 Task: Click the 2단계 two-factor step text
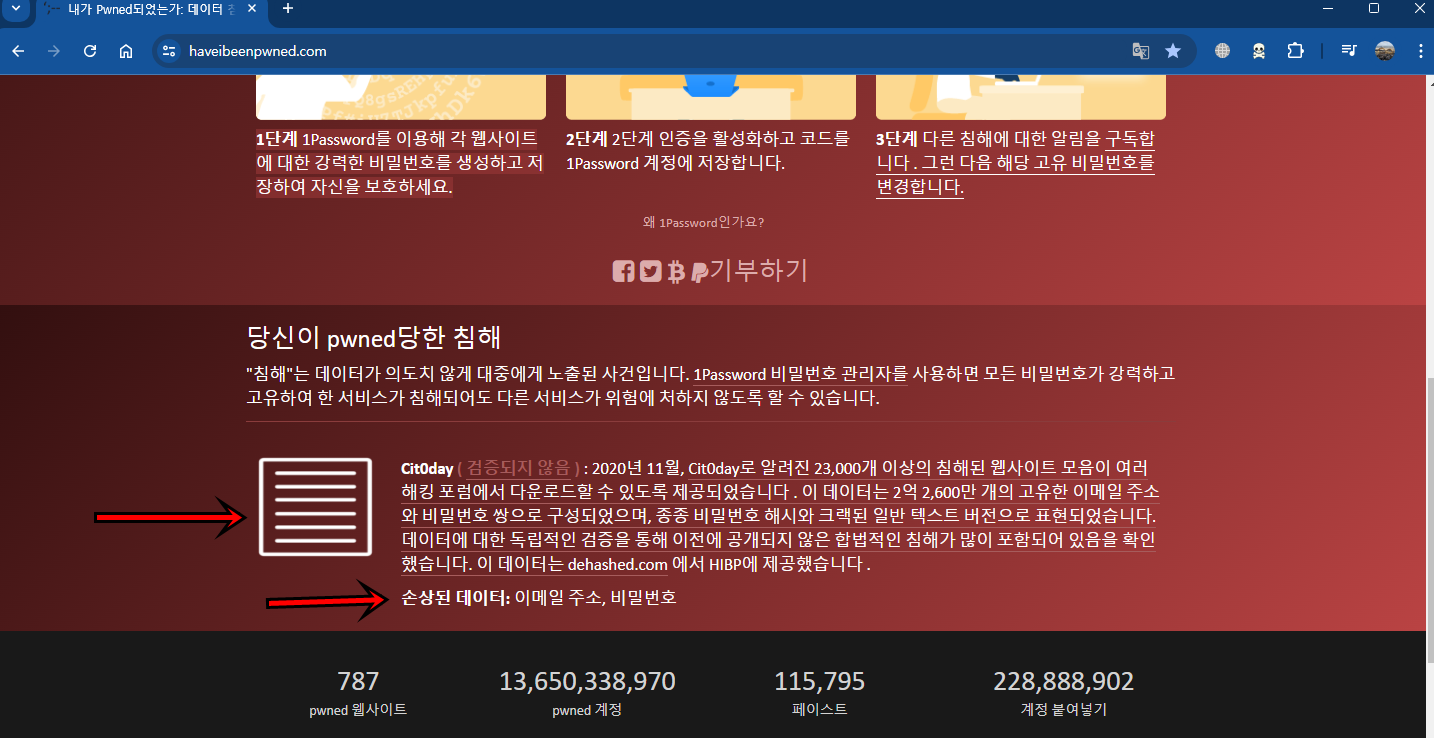pyautogui.click(x=708, y=151)
